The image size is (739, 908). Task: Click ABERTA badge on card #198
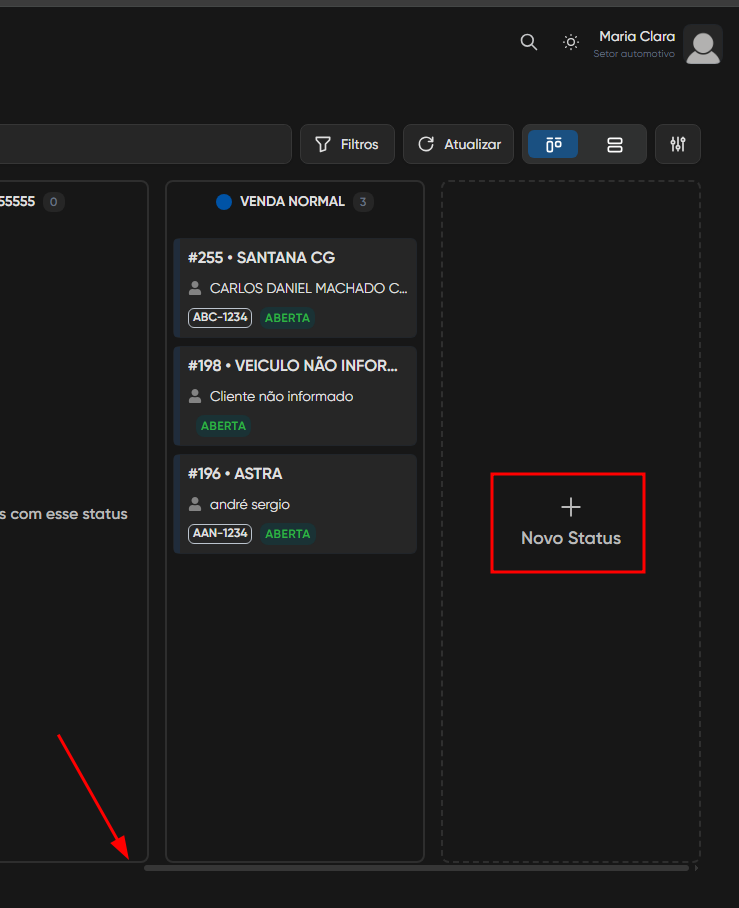[x=223, y=426]
